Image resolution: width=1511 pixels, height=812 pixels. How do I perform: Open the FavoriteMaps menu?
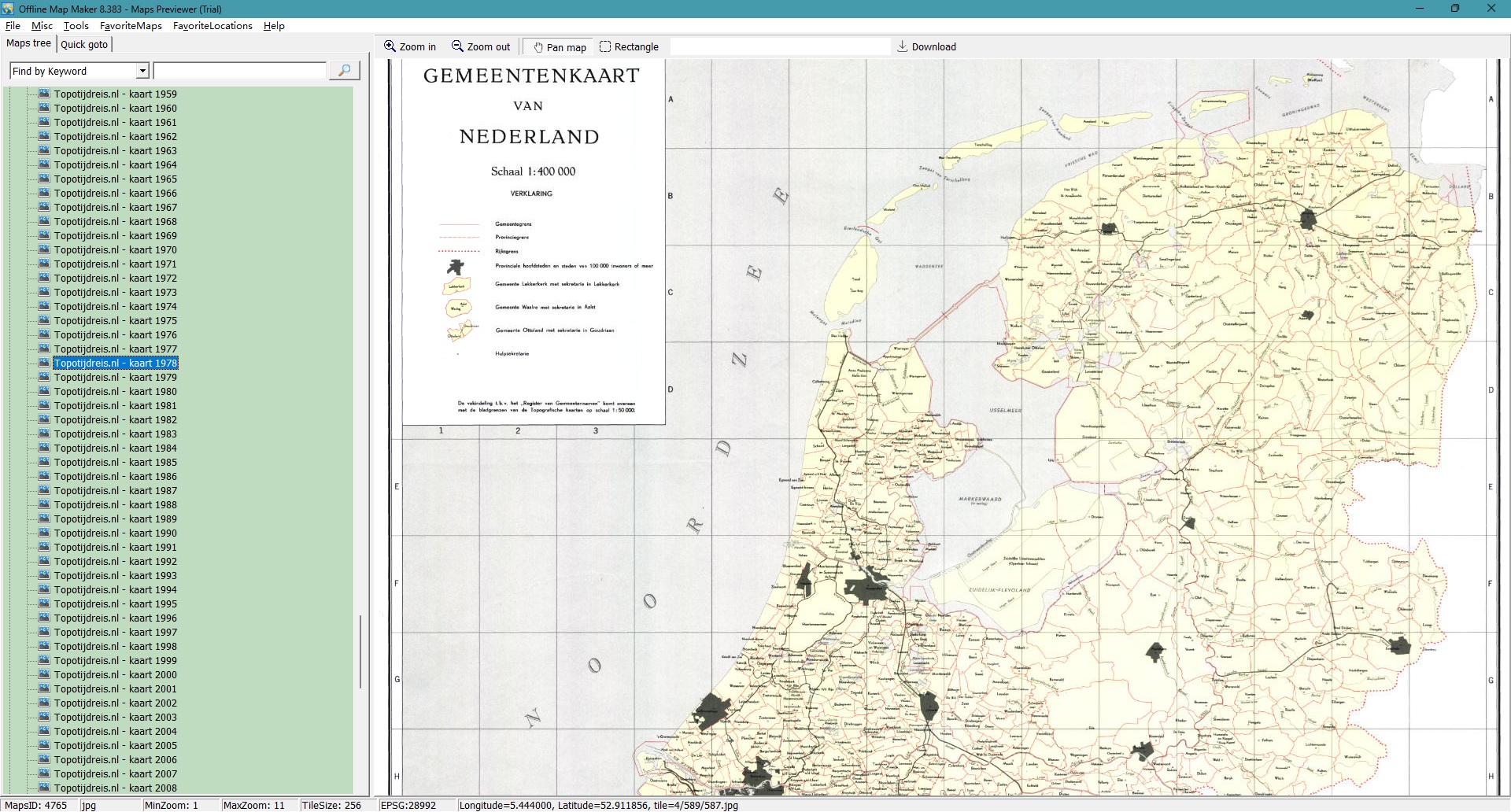click(x=131, y=25)
